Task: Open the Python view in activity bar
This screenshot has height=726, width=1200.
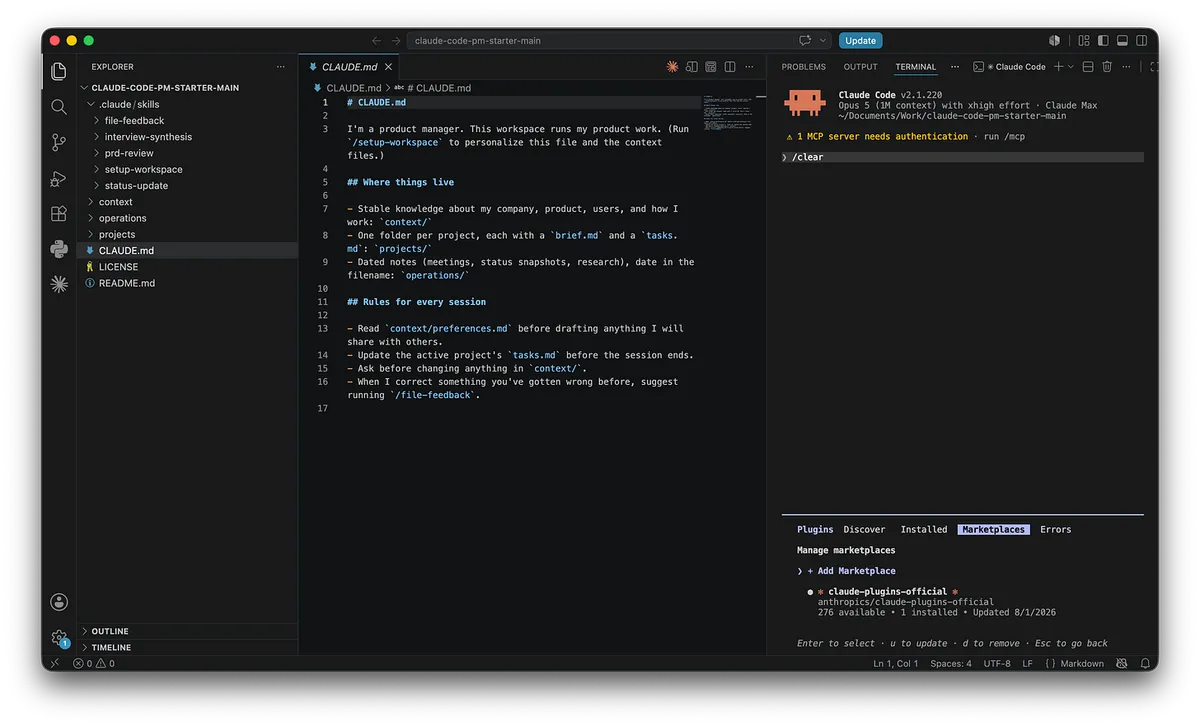Action: tap(59, 249)
